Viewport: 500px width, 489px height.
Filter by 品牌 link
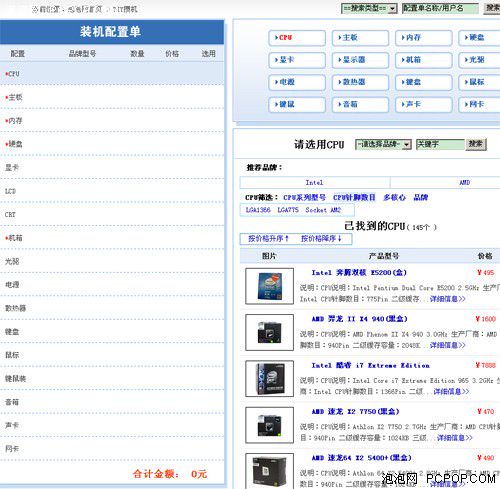point(420,197)
